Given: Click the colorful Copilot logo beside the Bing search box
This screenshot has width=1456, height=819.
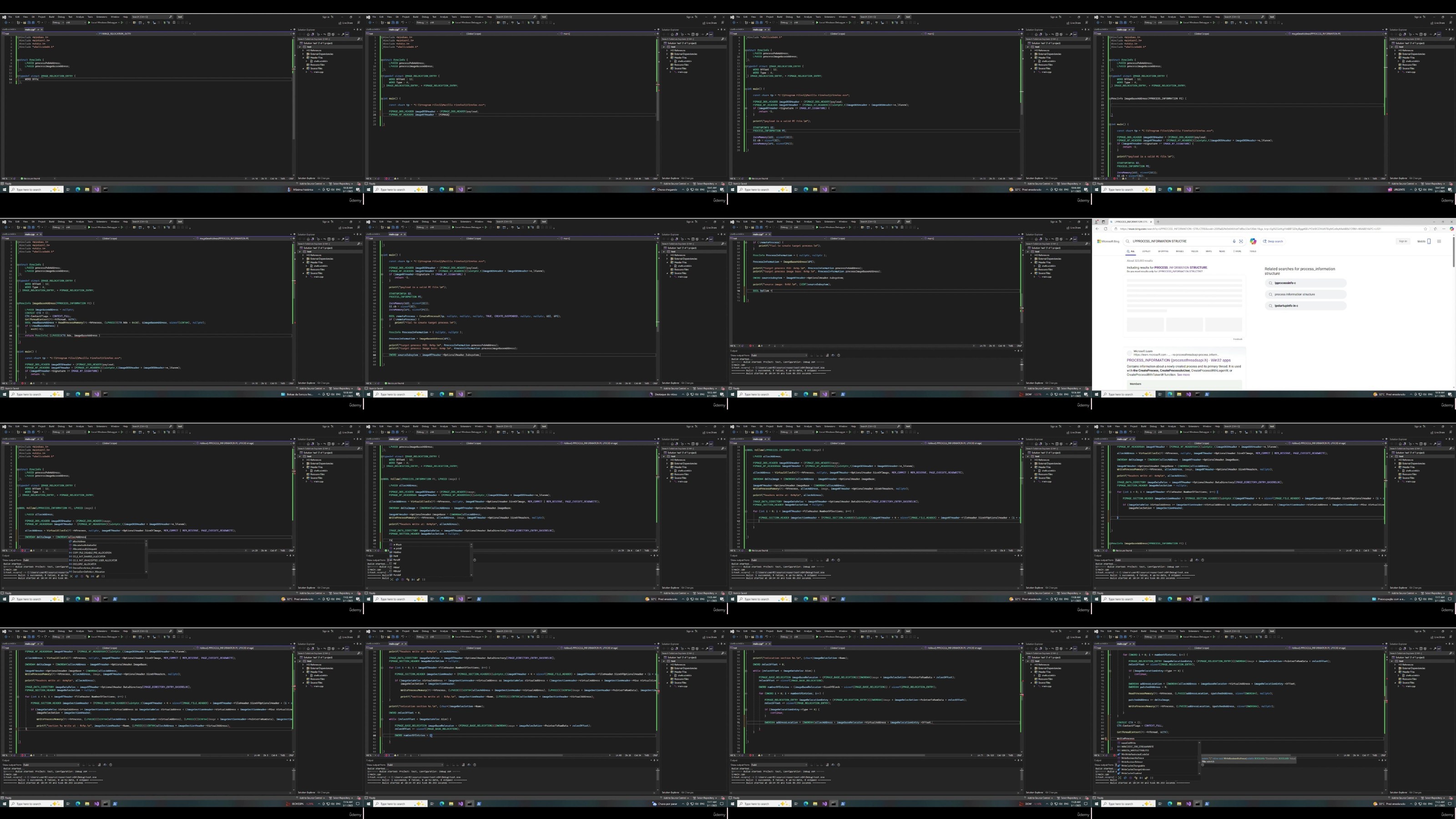Looking at the screenshot, I should [x=1253, y=241].
